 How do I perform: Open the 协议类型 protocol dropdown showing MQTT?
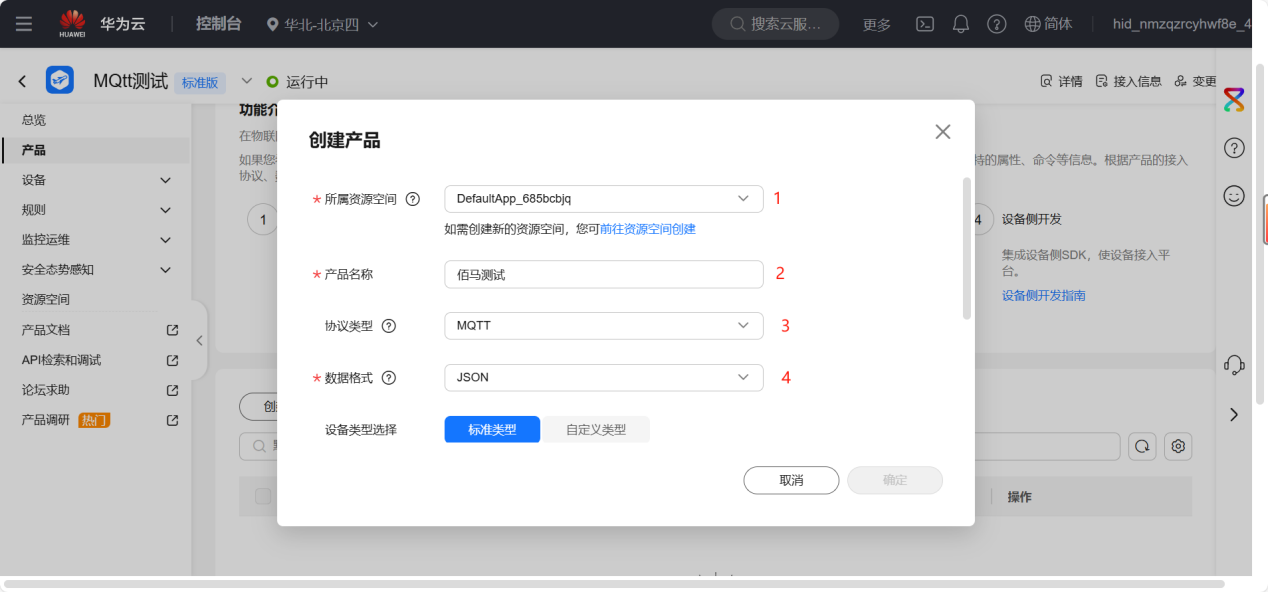[603, 325]
